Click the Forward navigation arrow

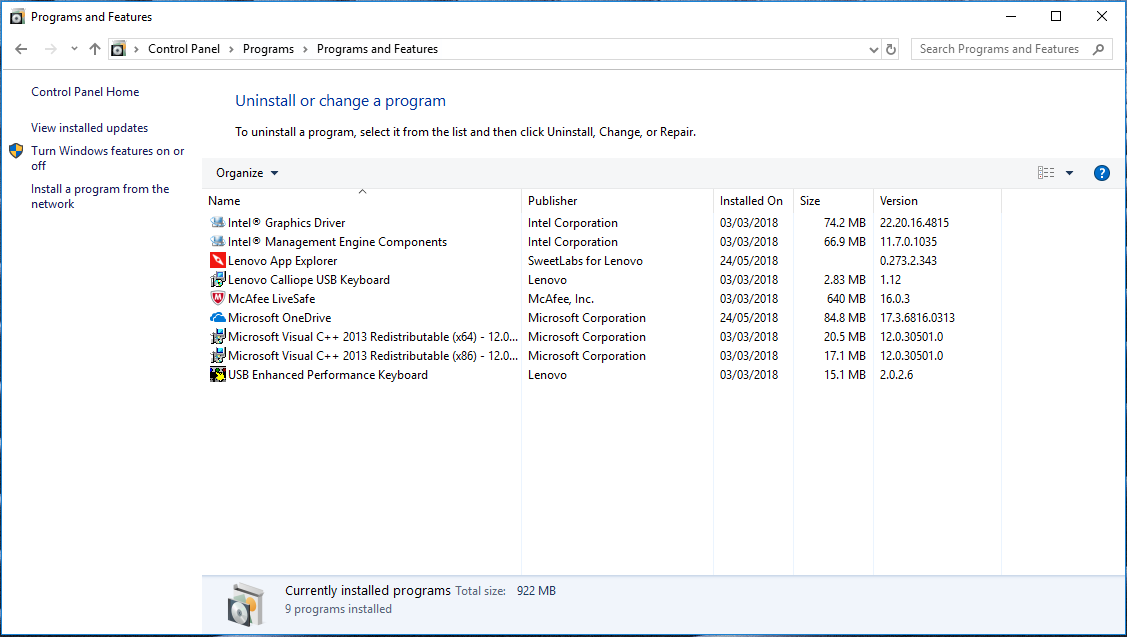(50, 49)
